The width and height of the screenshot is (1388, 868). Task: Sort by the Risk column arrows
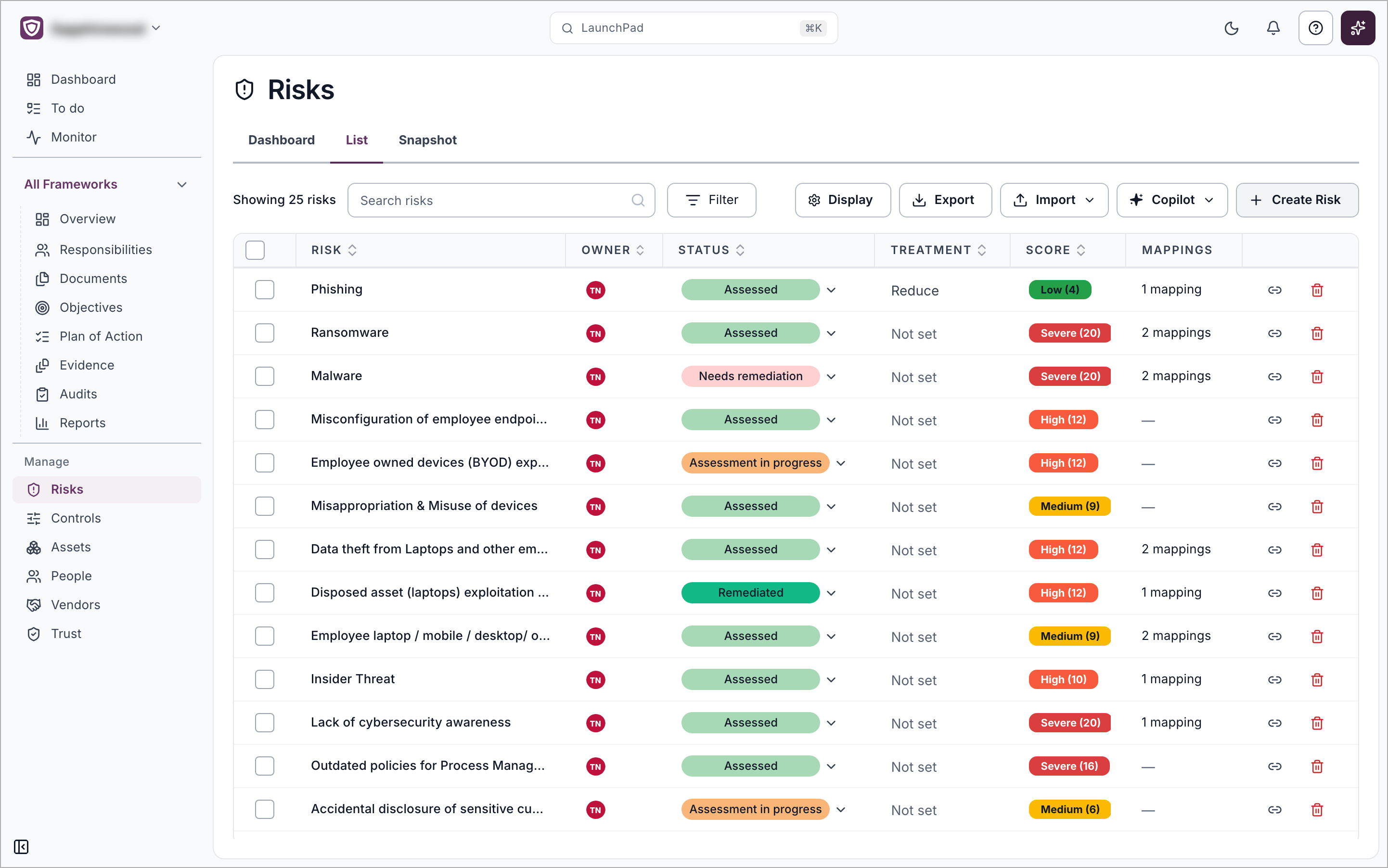point(352,250)
